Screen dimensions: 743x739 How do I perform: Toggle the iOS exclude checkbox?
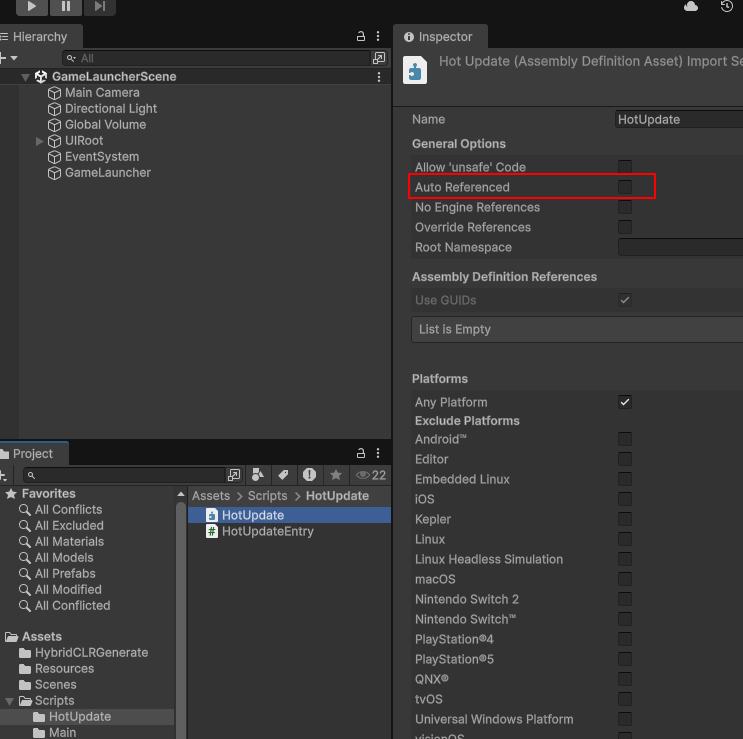point(625,499)
